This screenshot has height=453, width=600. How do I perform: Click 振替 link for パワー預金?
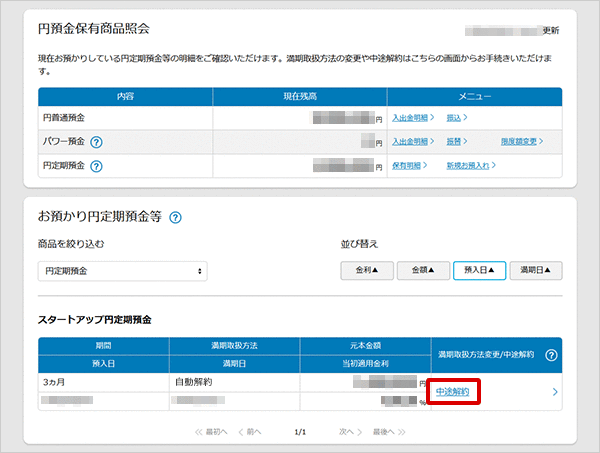tap(455, 141)
